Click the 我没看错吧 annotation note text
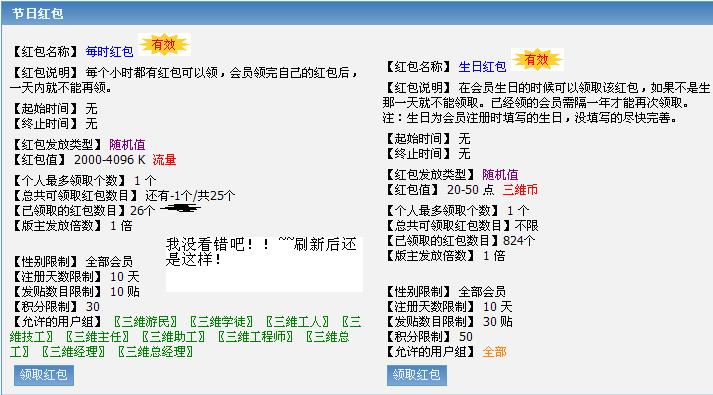This screenshot has width=713, height=395. (261, 252)
